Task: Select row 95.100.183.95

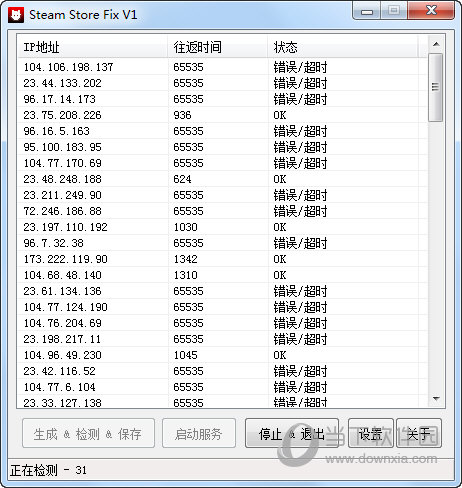Action: point(222,147)
